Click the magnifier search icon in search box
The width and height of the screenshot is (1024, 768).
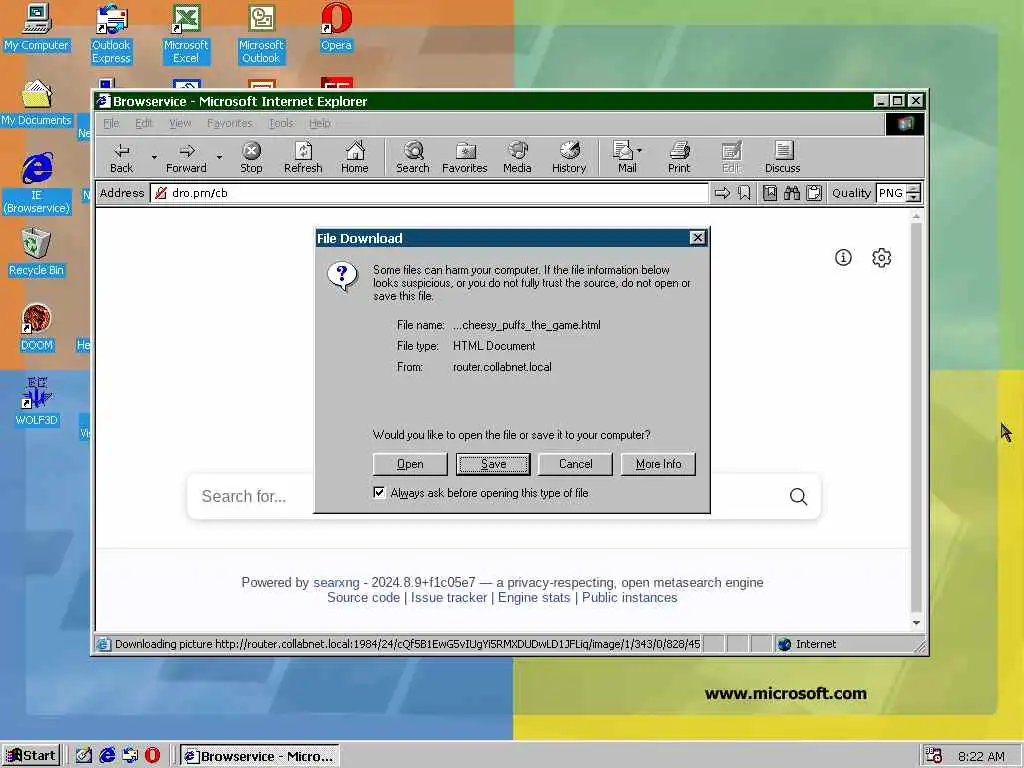pos(798,496)
